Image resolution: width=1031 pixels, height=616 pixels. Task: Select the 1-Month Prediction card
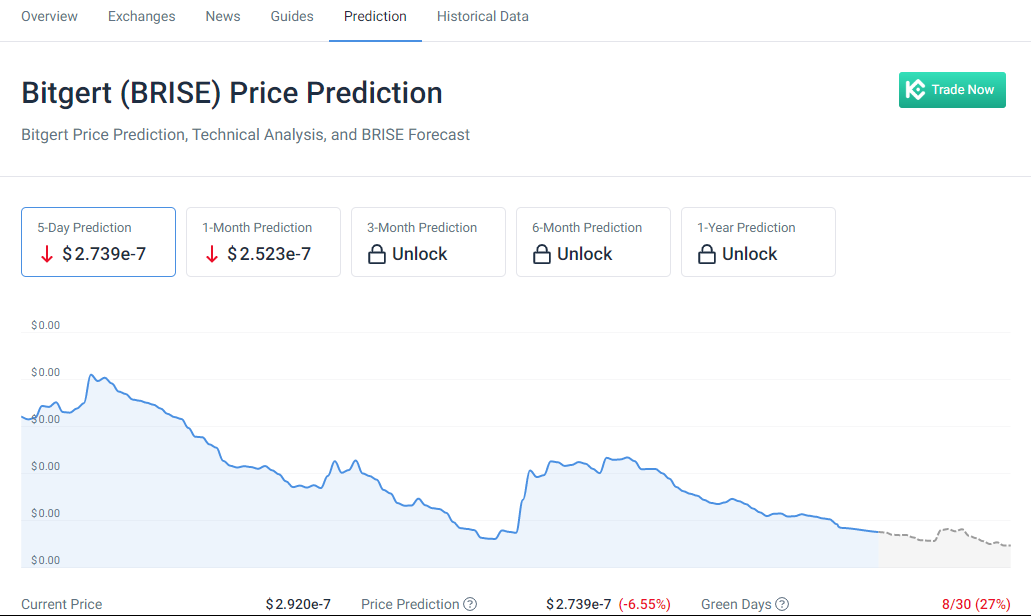point(264,242)
